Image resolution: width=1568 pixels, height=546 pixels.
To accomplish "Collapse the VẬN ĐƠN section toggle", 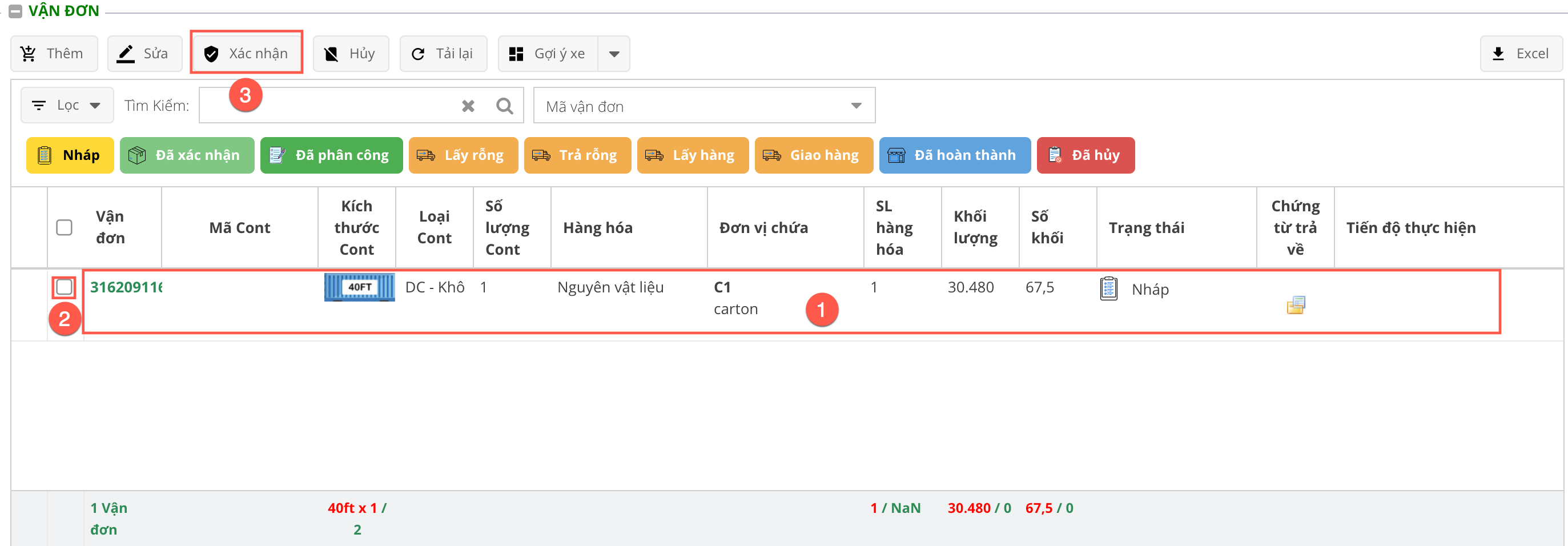I will click(x=15, y=11).
